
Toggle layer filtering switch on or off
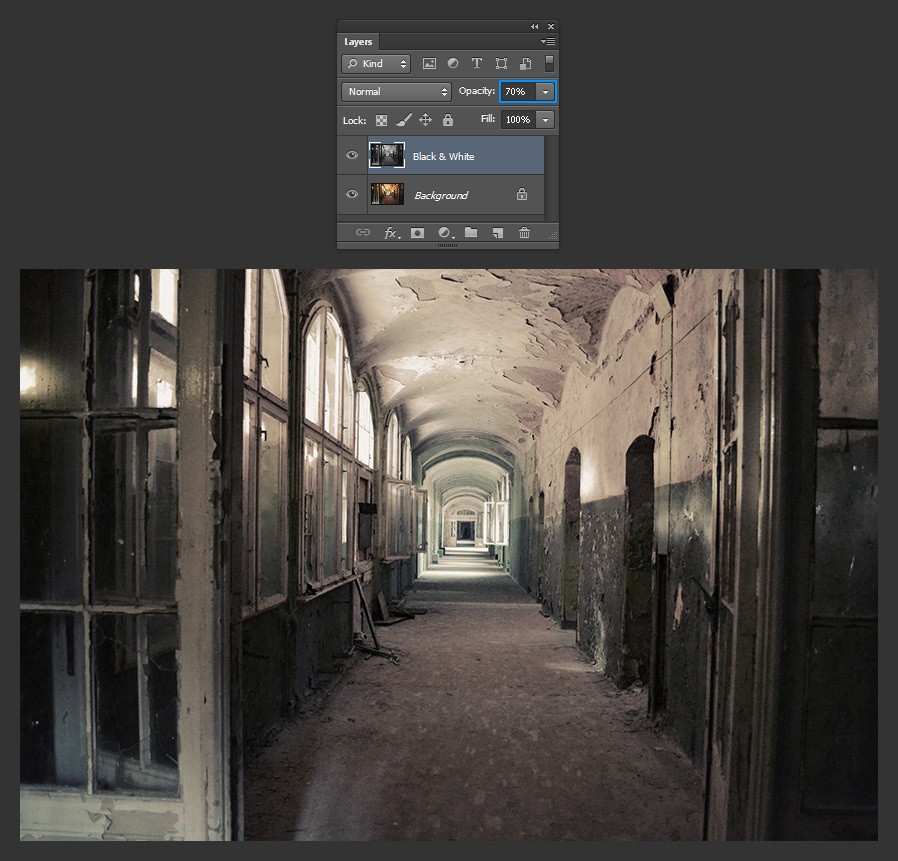[549, 64]
